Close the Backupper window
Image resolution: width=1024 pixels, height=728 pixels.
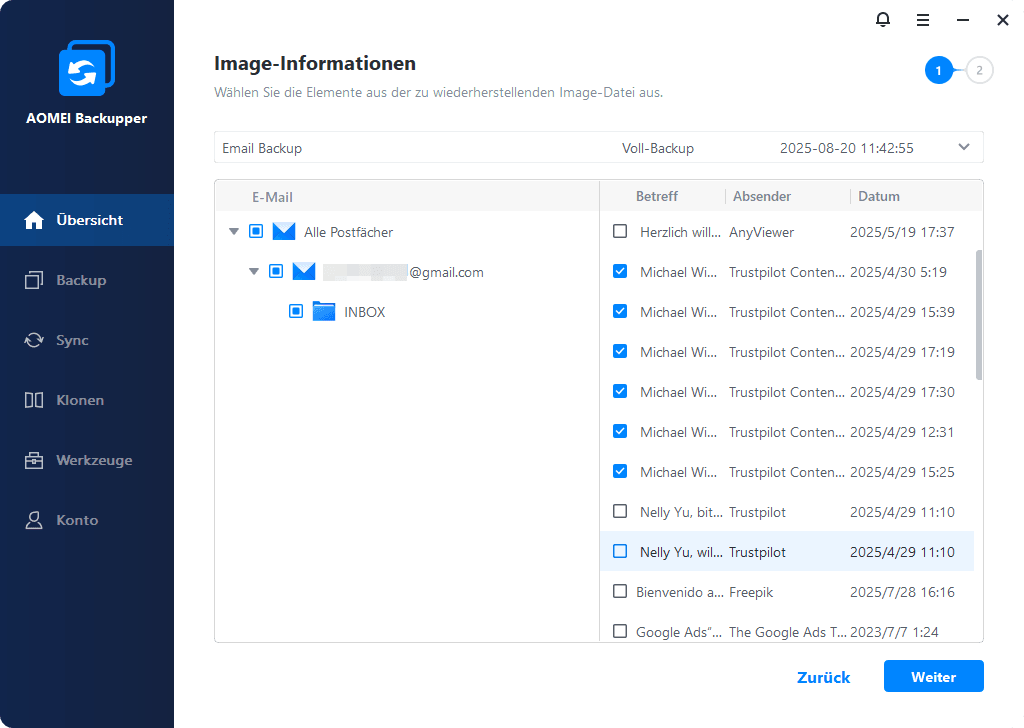(1003, 20)
